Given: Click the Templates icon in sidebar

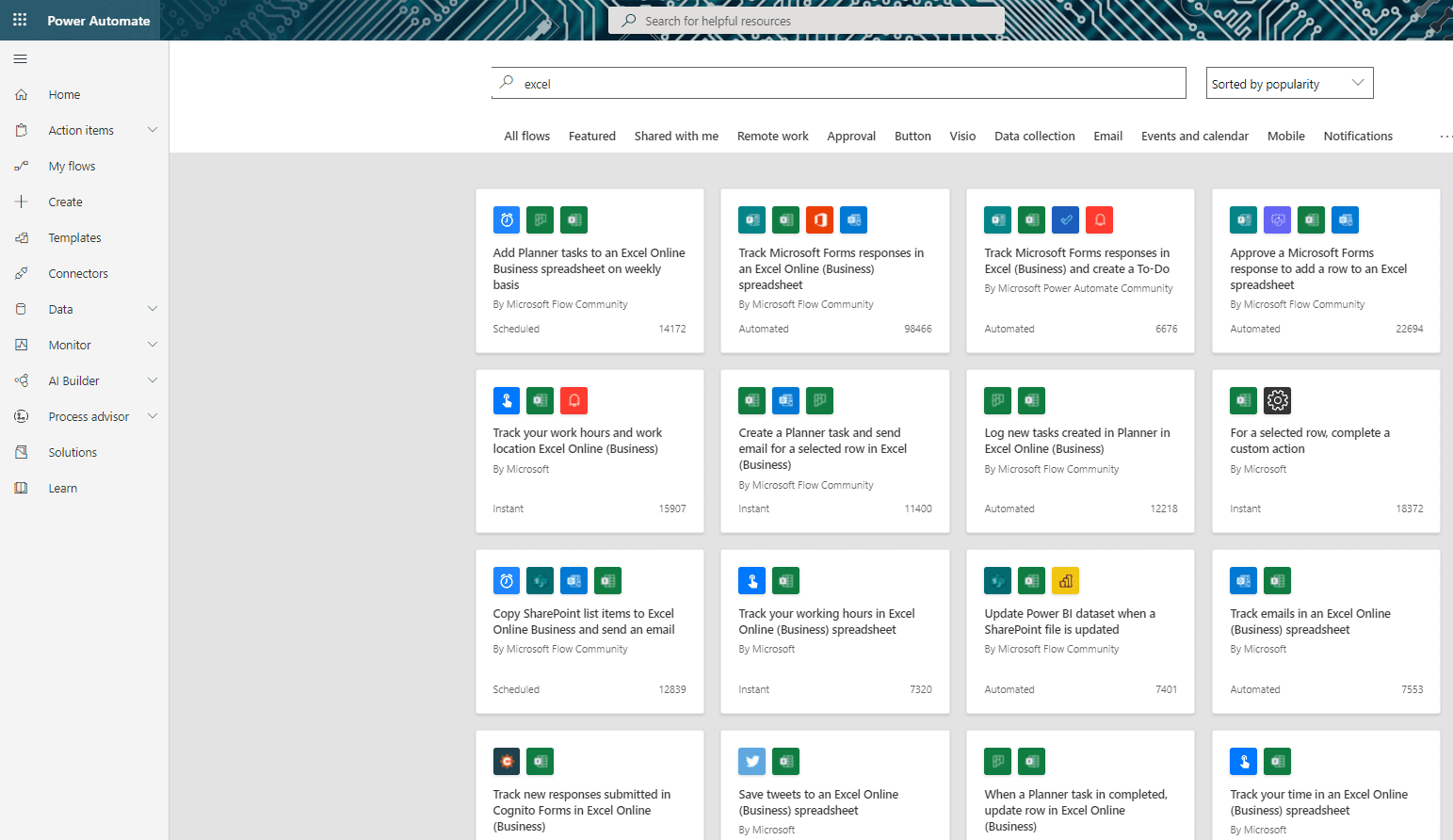Looking at the screenshot, I should (22, 238).
